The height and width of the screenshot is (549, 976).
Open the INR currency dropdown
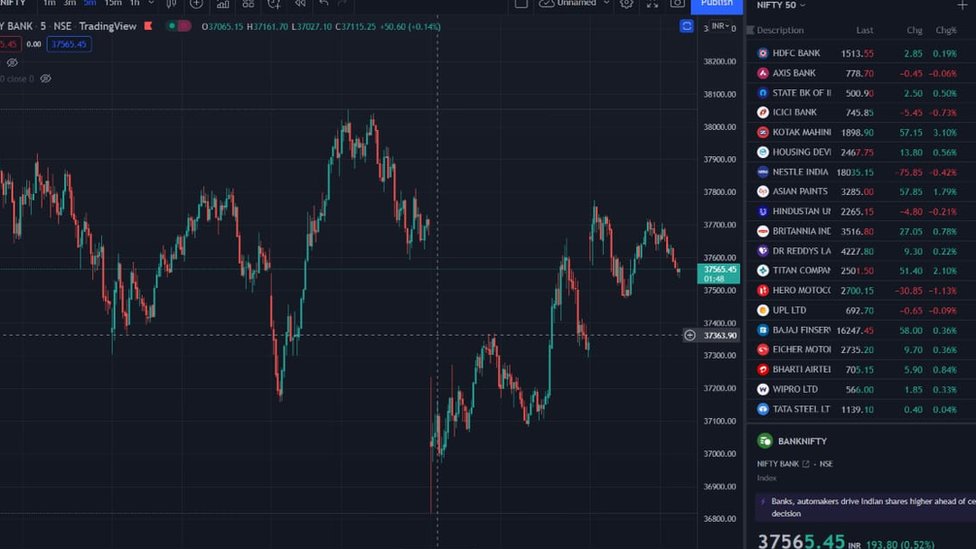coord(720,26)
